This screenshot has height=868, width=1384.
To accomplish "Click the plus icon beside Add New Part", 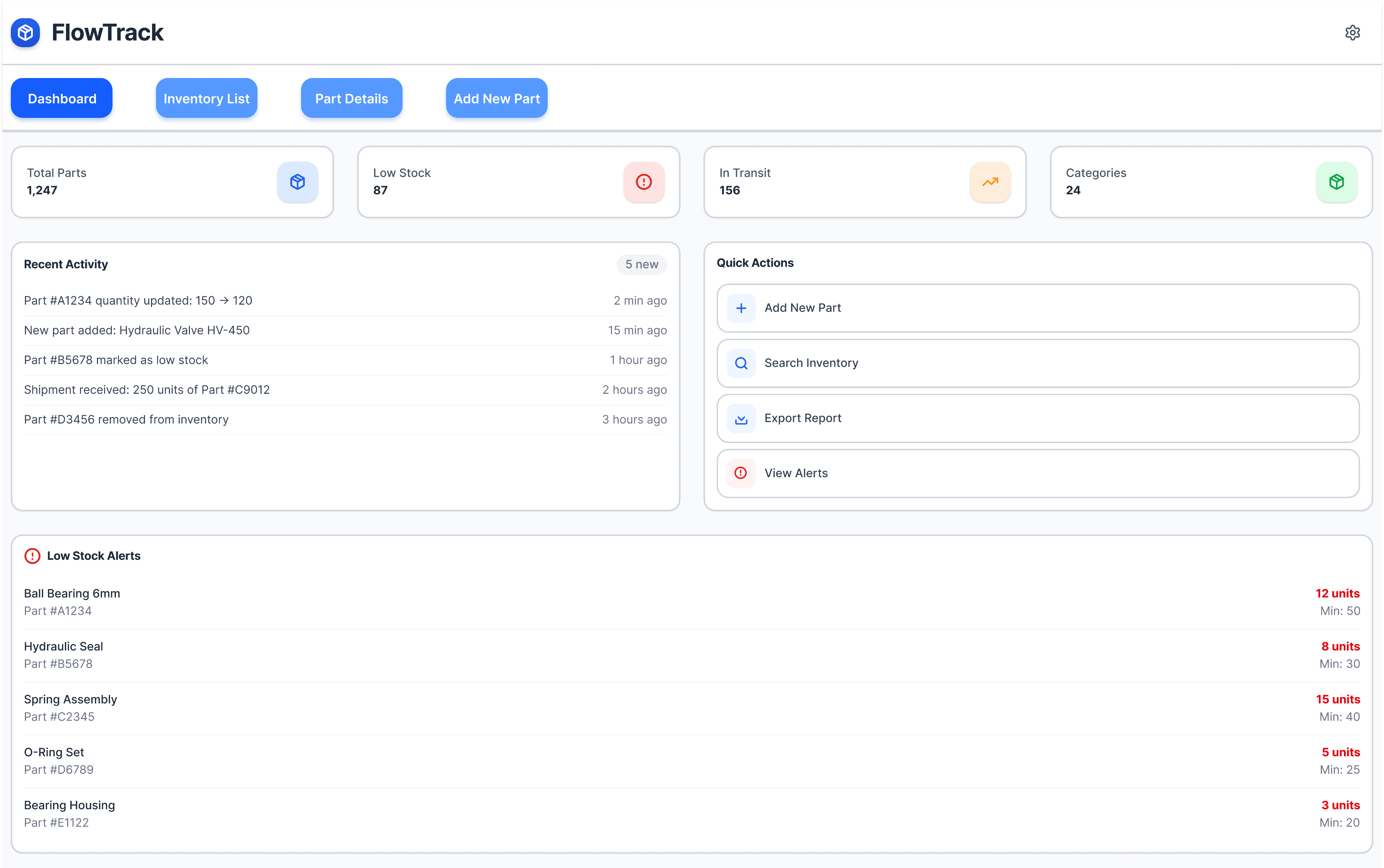I will (x=741, y=308).
